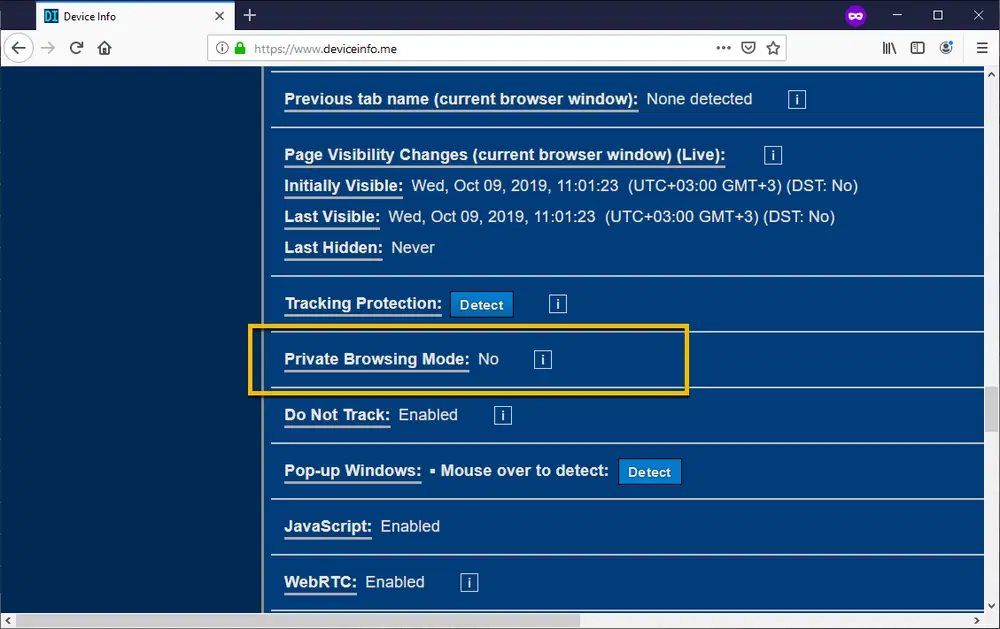Click the Home button in the toolbar
This screenshot has width=1000, height=629.
(x=104, y=47)
